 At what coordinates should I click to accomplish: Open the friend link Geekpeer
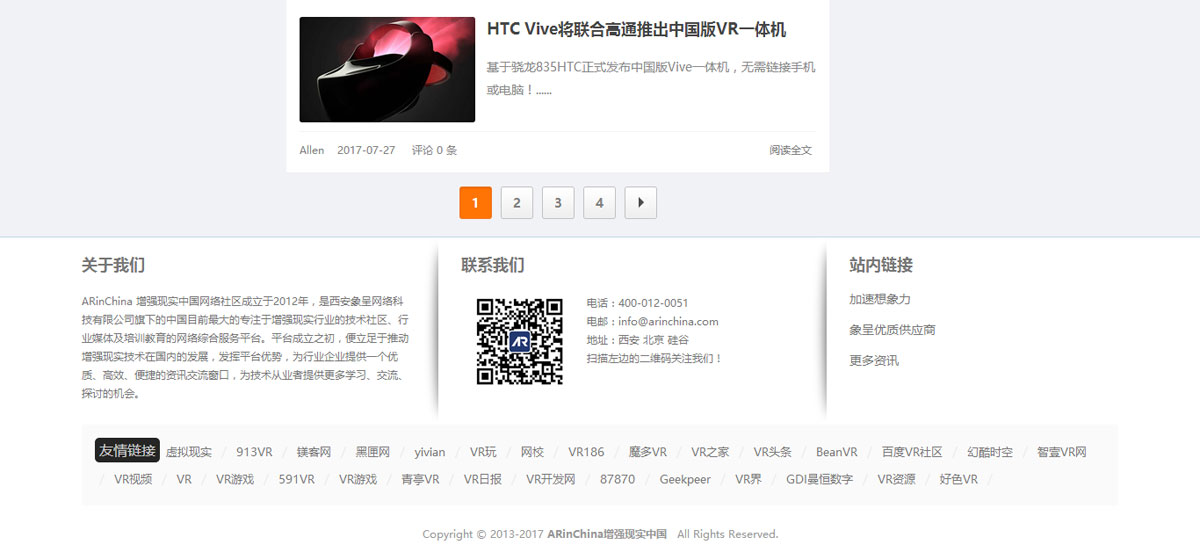coord(685,479)
